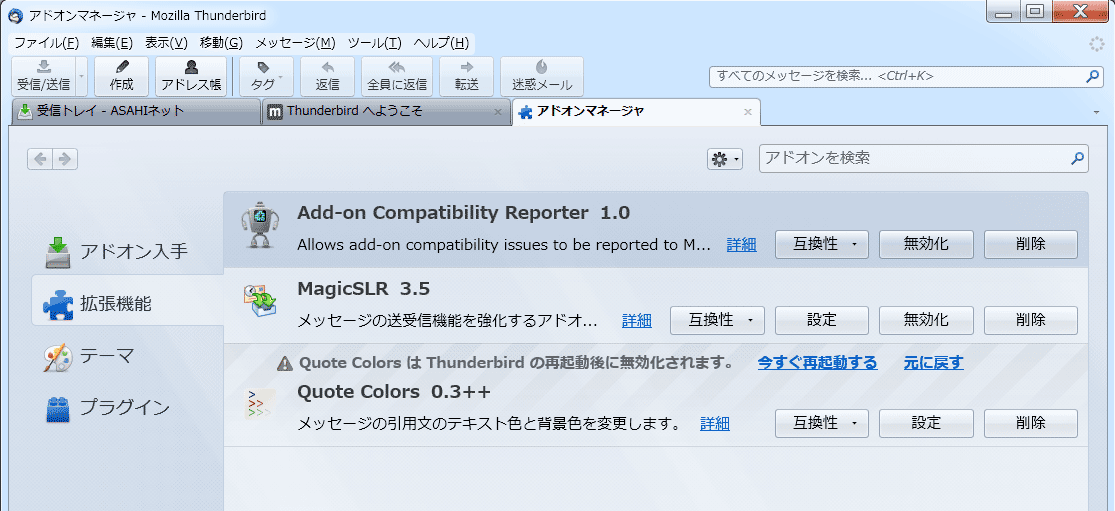Open 詳細 link for Add-on Compatibility Reporter
The width and height of the screenshot is (1115, 511).
tap(741, 245)
